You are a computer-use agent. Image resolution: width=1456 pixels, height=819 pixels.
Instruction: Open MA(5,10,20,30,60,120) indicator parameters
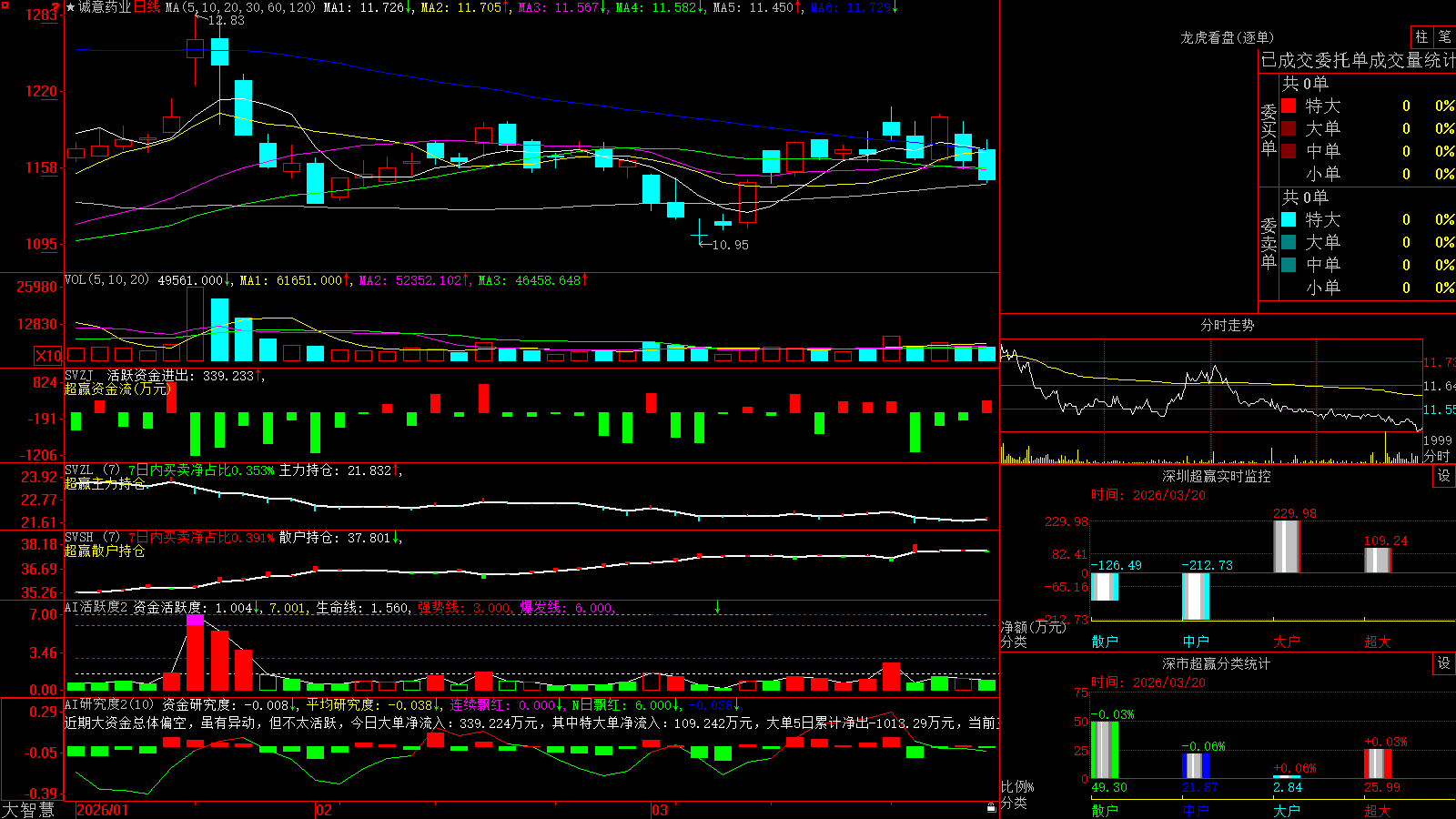click(240, 7)
